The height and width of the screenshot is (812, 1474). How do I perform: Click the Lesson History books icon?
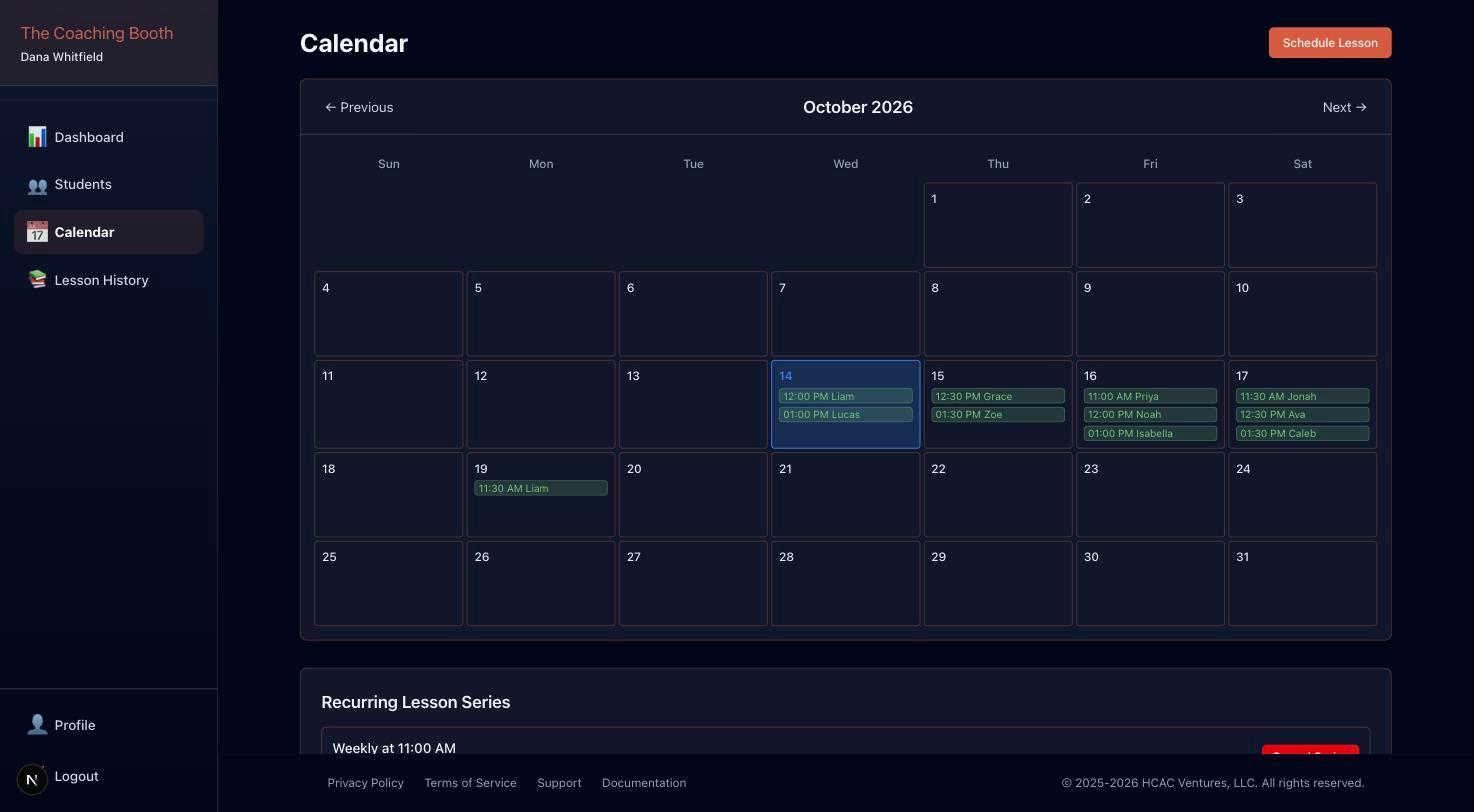point(37,280)
